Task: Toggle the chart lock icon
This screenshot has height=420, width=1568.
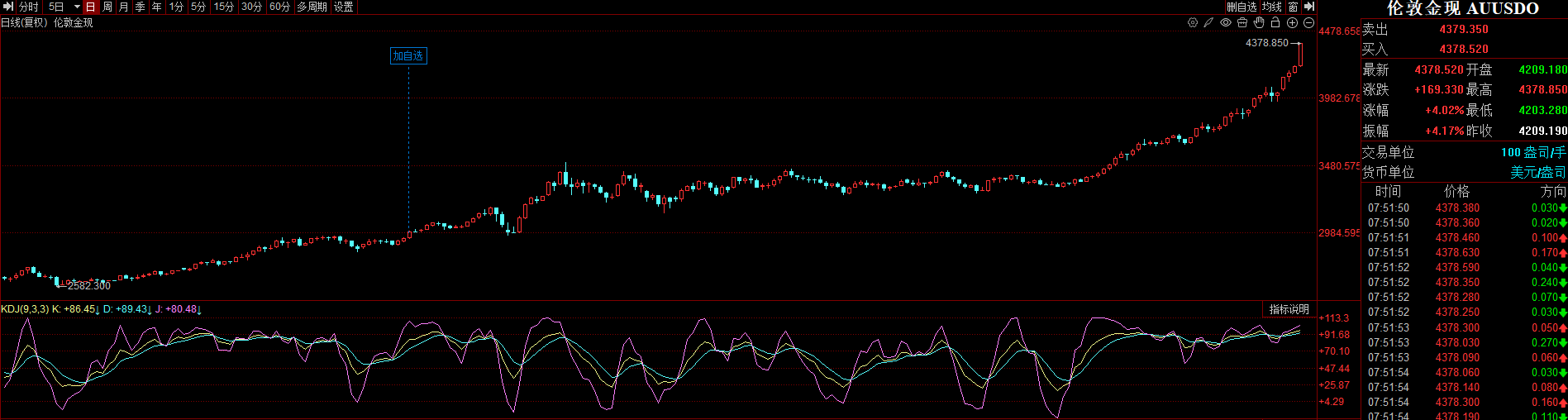Action: (1275, 23)
